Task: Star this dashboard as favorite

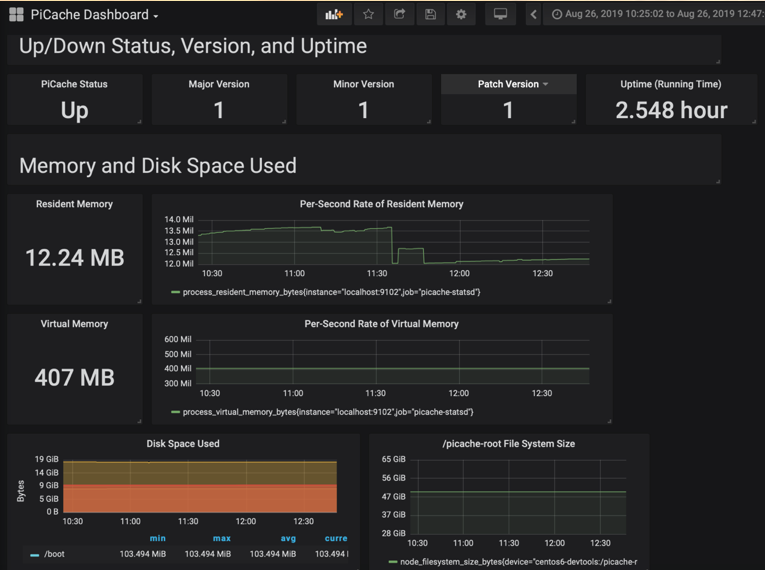Action: click(x=368, y=15)
